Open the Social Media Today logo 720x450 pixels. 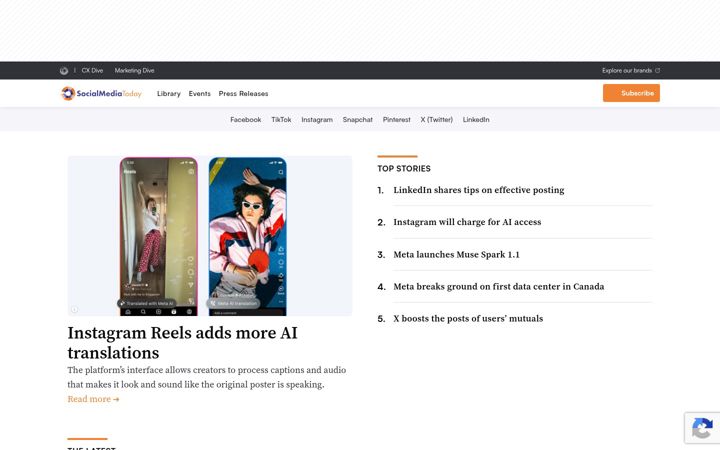[x=101, y=93]
